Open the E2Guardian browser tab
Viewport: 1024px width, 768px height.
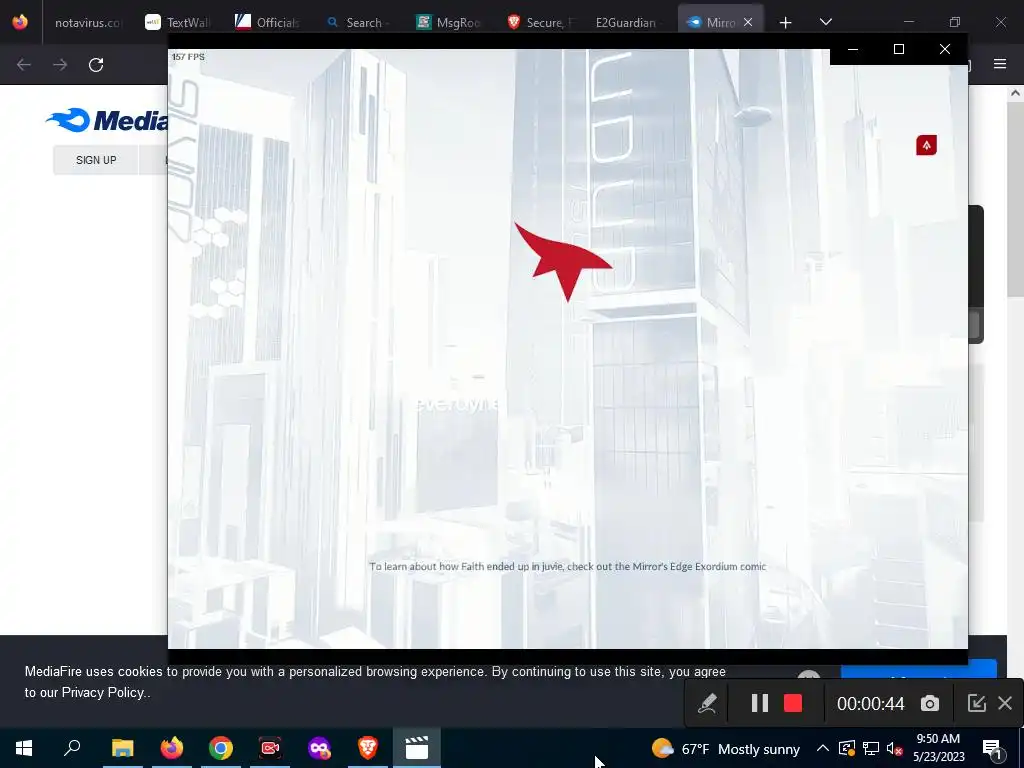point(626,22)
